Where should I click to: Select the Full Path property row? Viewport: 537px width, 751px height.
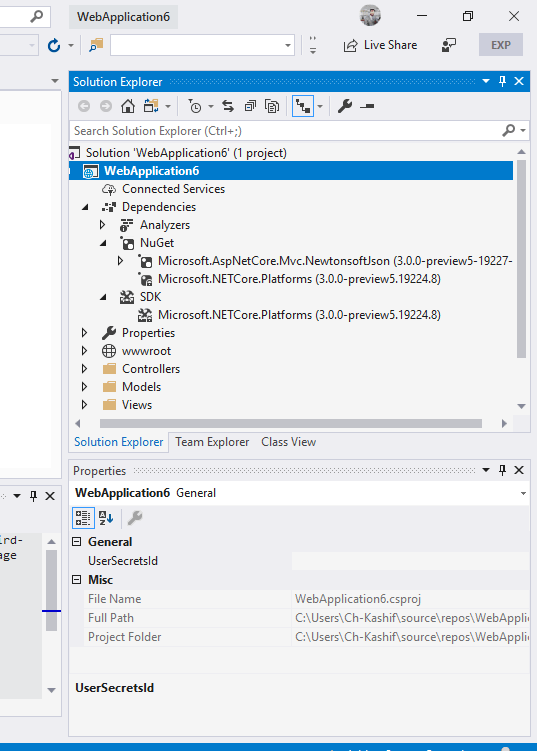tap(307, 618)
